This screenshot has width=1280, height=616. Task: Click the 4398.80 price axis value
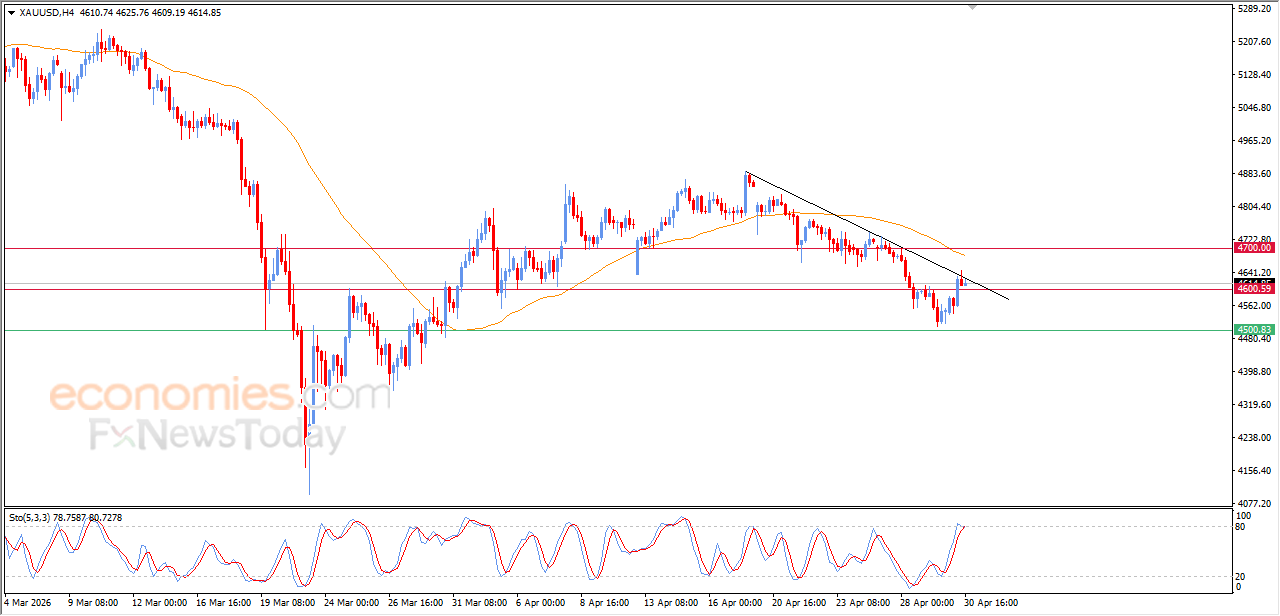click(1254, 372)
